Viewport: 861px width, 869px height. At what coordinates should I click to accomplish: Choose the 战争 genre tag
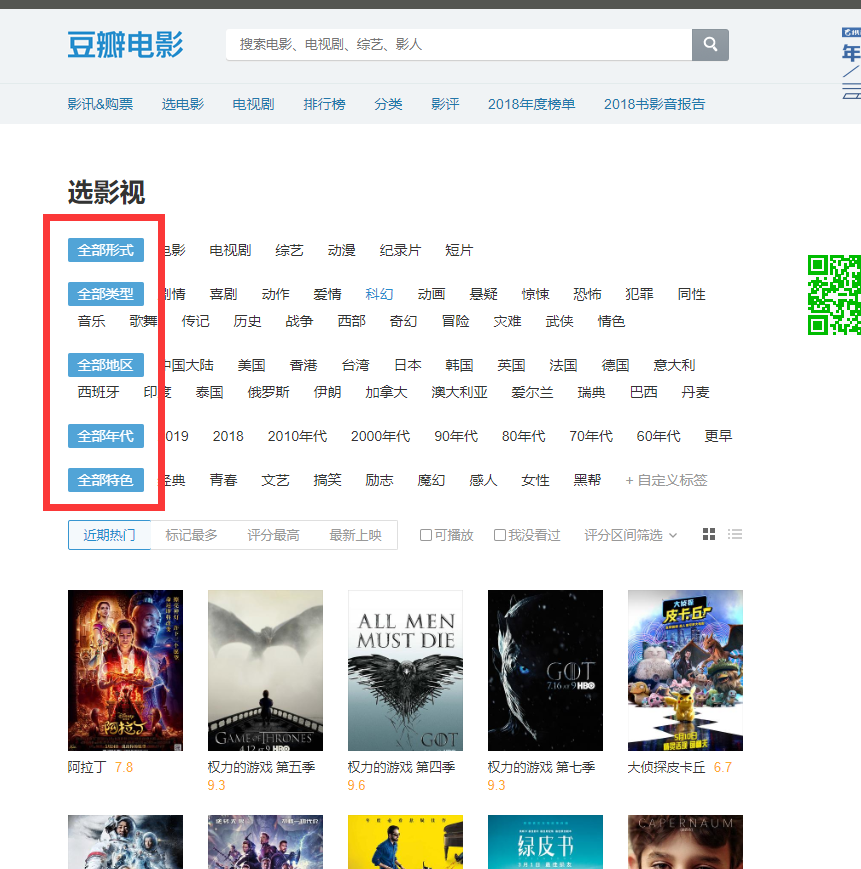point(299,321)
